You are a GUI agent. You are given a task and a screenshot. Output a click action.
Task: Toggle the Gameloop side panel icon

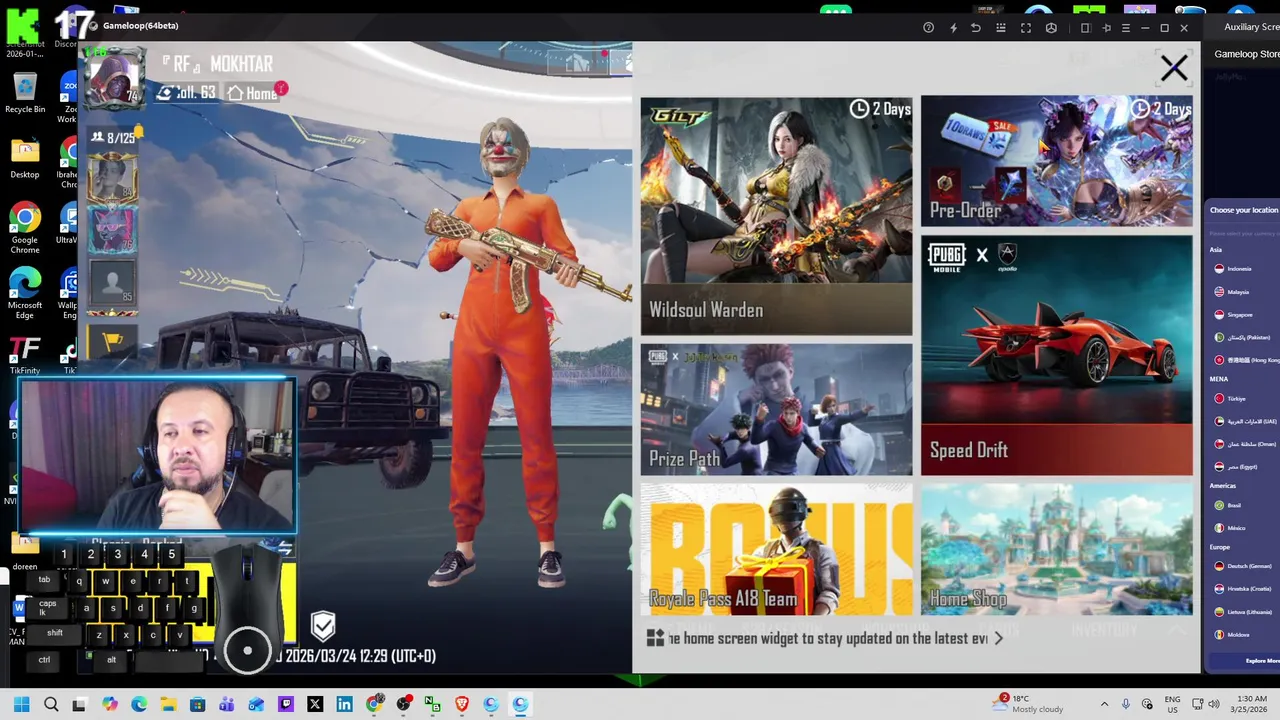tap(1085, 28)
